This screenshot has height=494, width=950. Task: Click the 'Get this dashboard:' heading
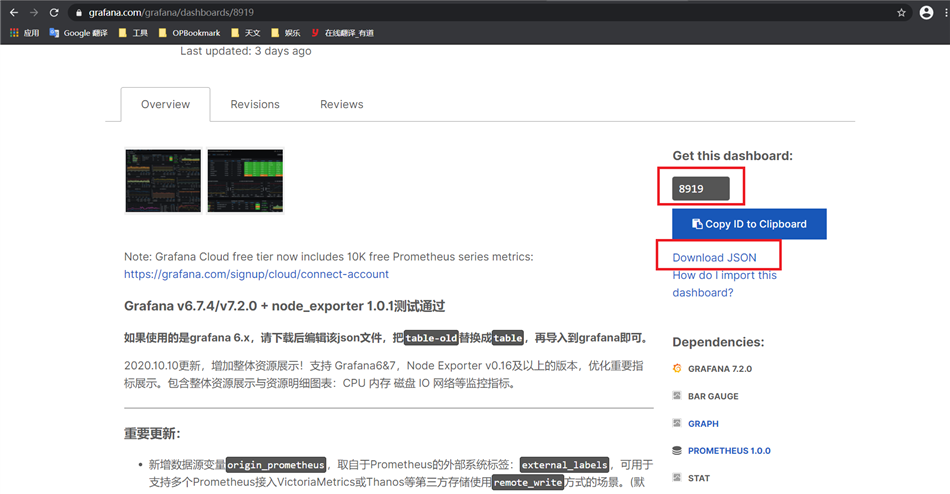click(x=732, y=156)
